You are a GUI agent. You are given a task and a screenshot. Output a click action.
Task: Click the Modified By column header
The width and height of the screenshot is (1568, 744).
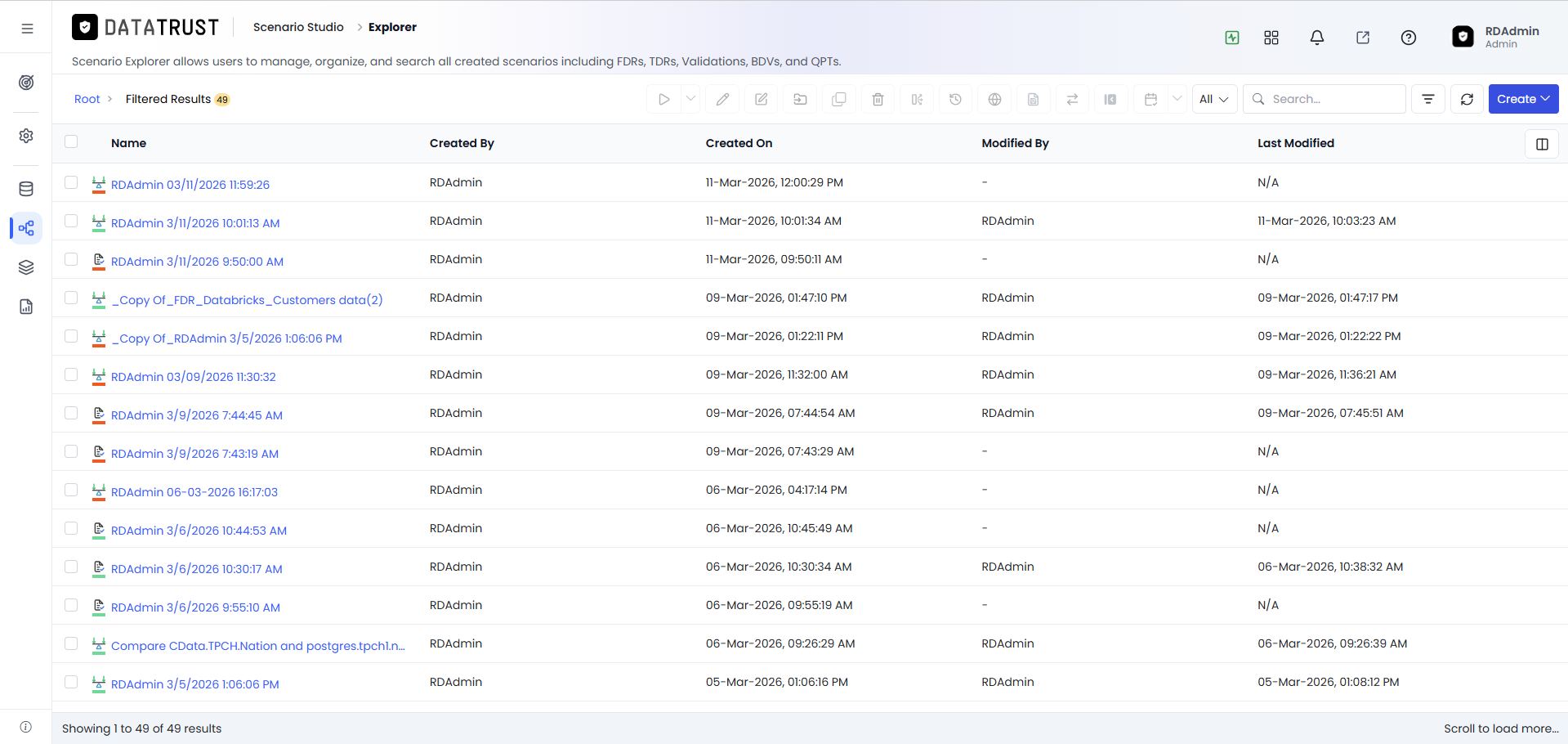tap(1015, 143)
